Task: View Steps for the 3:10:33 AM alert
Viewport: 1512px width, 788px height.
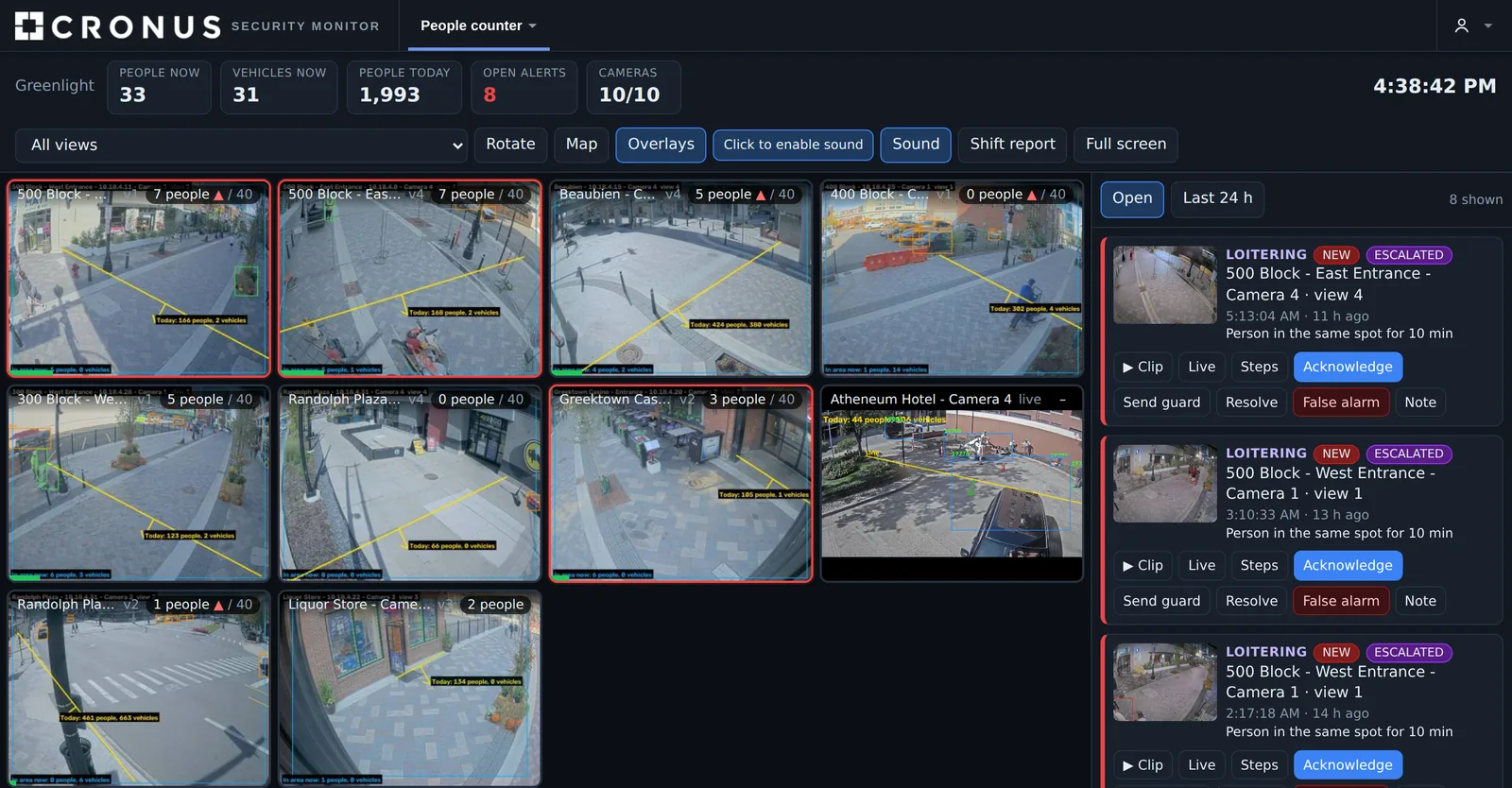Action: tap(1259, 565)
